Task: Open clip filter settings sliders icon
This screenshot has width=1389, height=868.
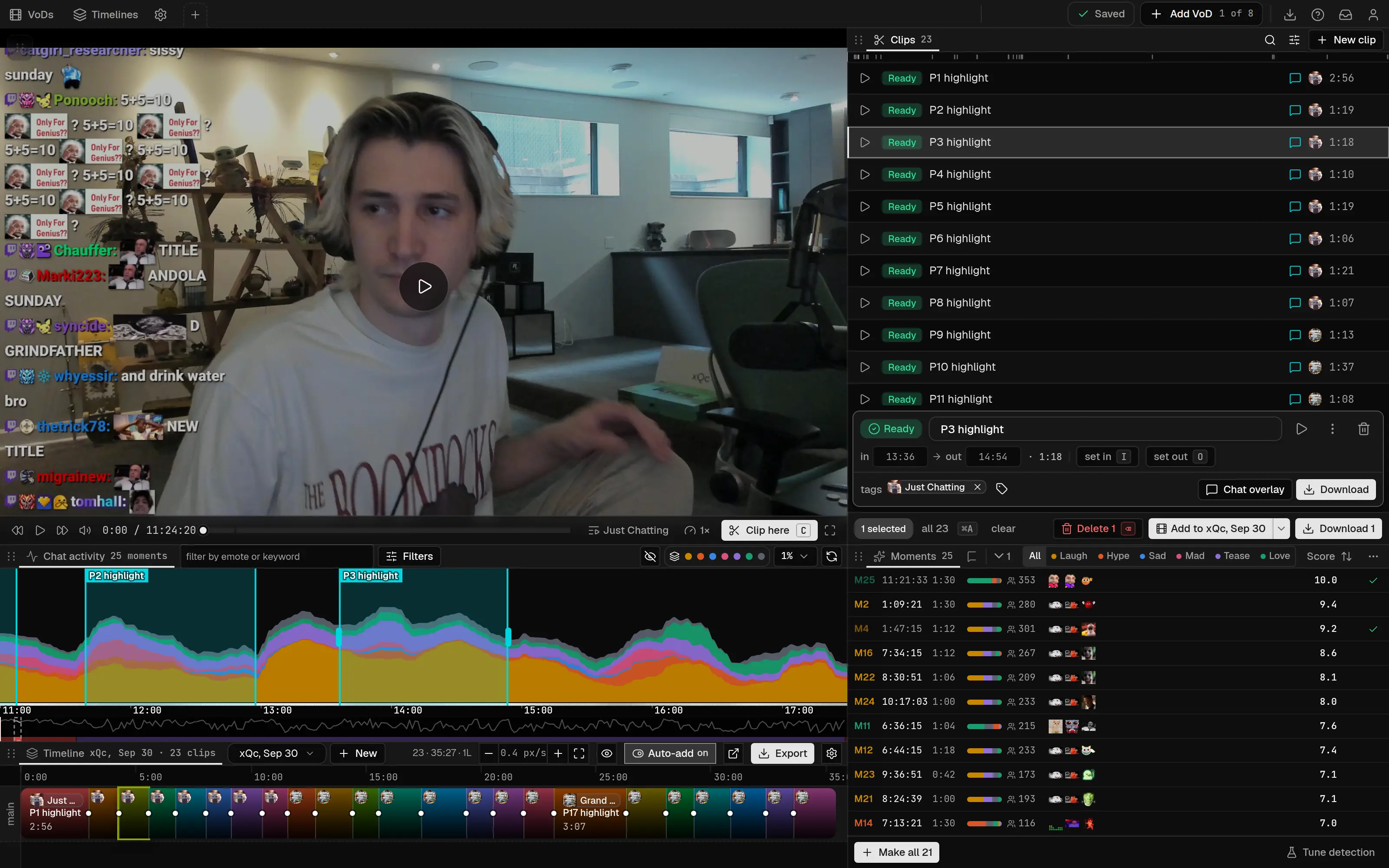Action: pos(1294,39)
